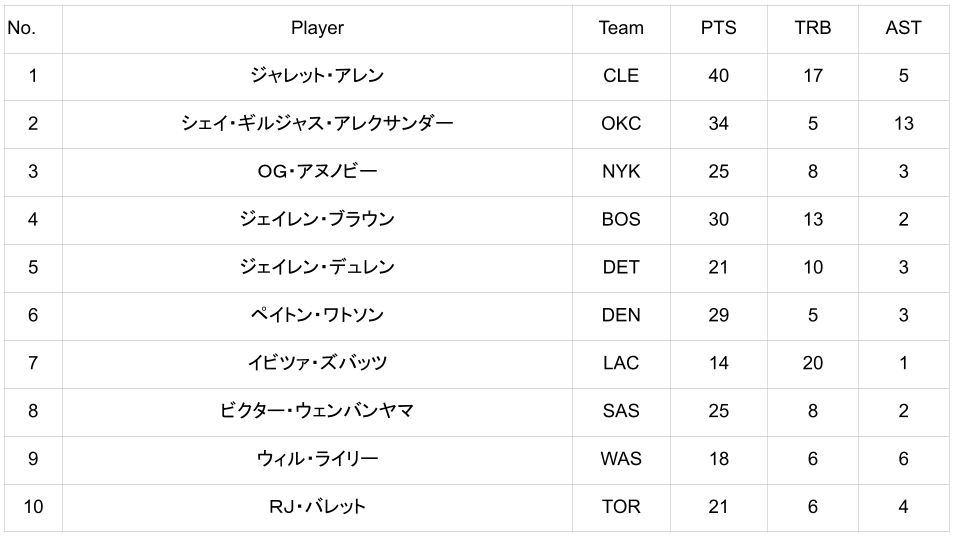Click the ジェイレン・デュレン player name
960x540 pixels.
(317, 267)
